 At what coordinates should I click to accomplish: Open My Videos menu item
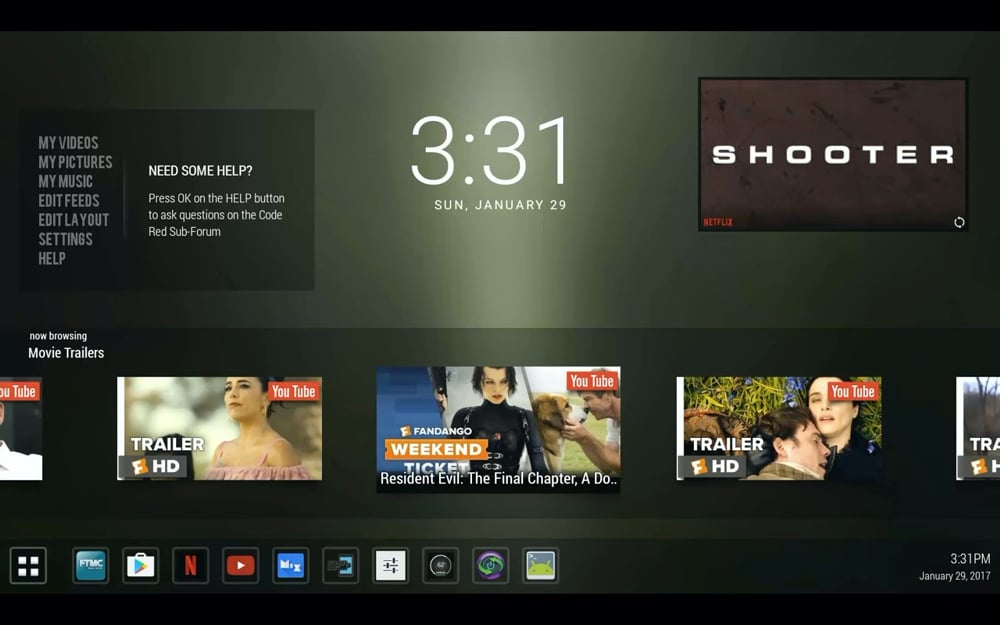click(68, 143)
